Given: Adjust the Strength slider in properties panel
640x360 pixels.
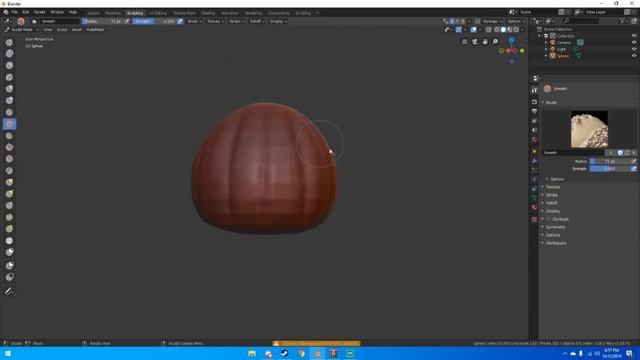Looking at the screenshot, I should pyautogui.click(x=610, y=169).
